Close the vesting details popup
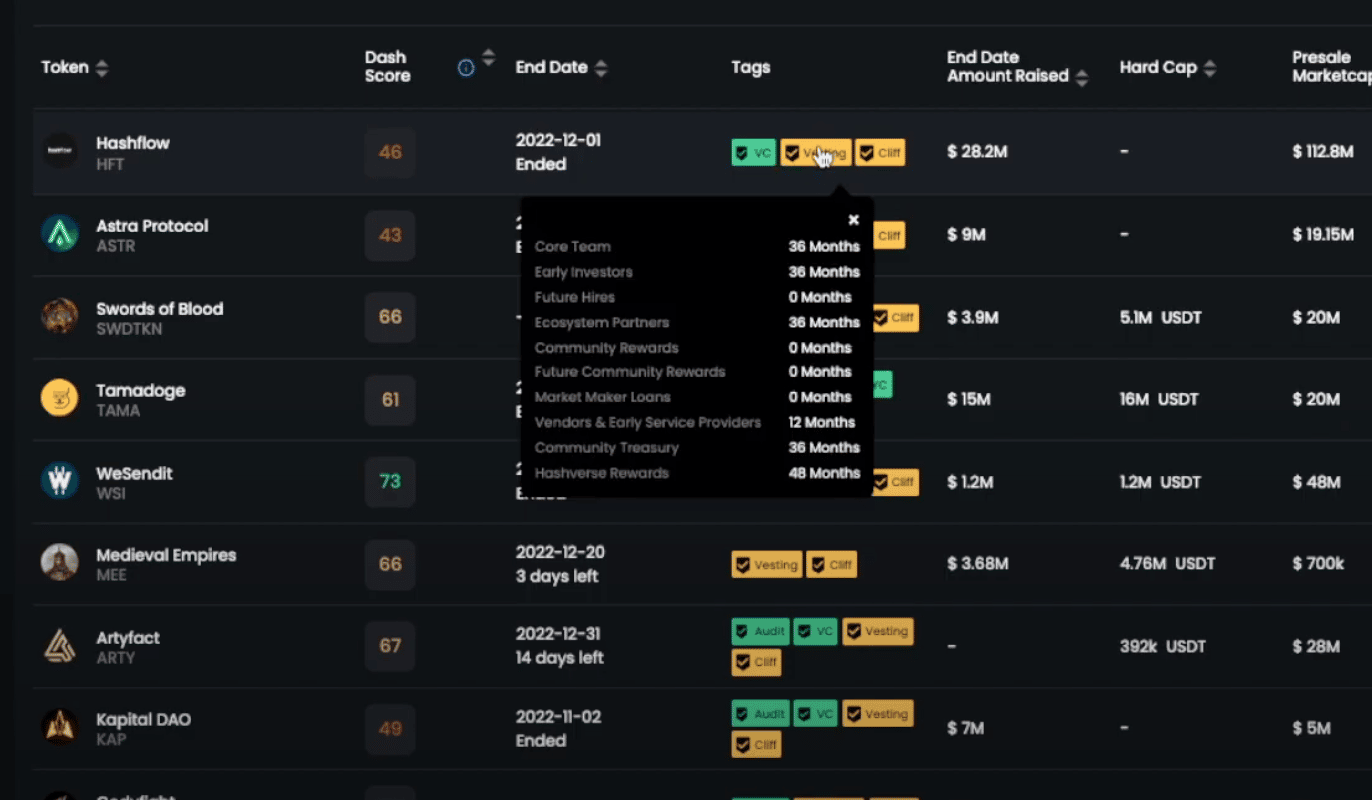 point(854,220)
